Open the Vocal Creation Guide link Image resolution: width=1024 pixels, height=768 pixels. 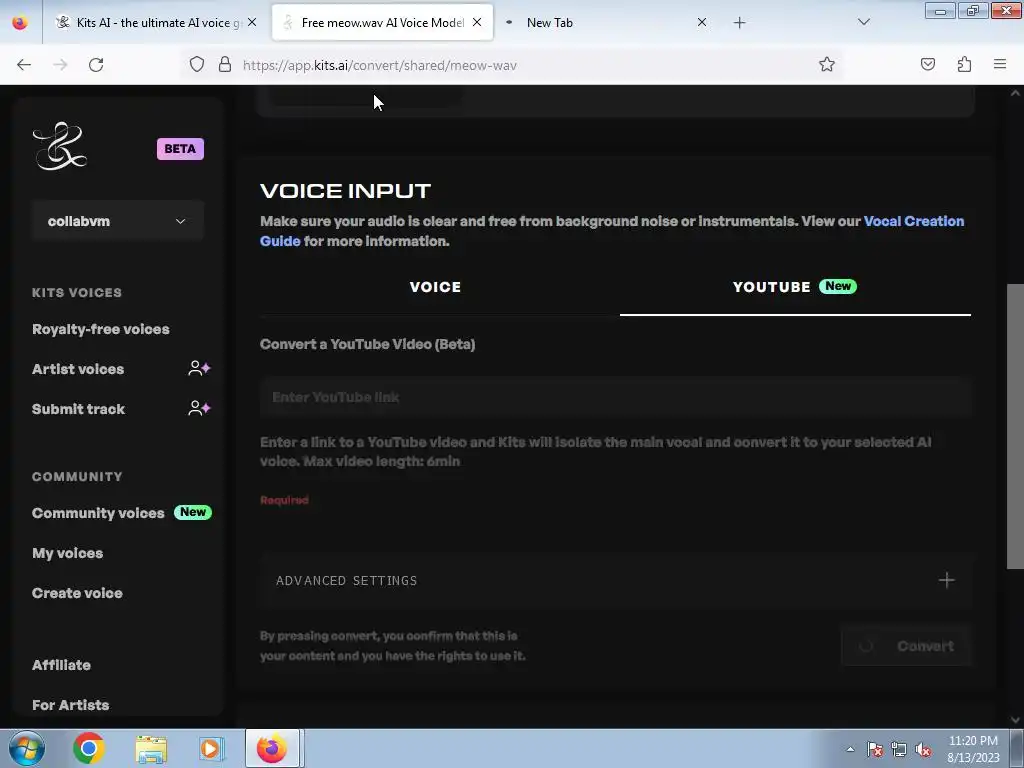click(x=914, y=221)
